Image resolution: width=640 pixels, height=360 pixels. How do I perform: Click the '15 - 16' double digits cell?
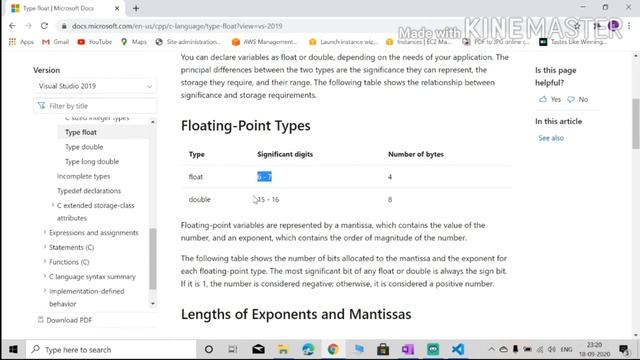(268, 200)
